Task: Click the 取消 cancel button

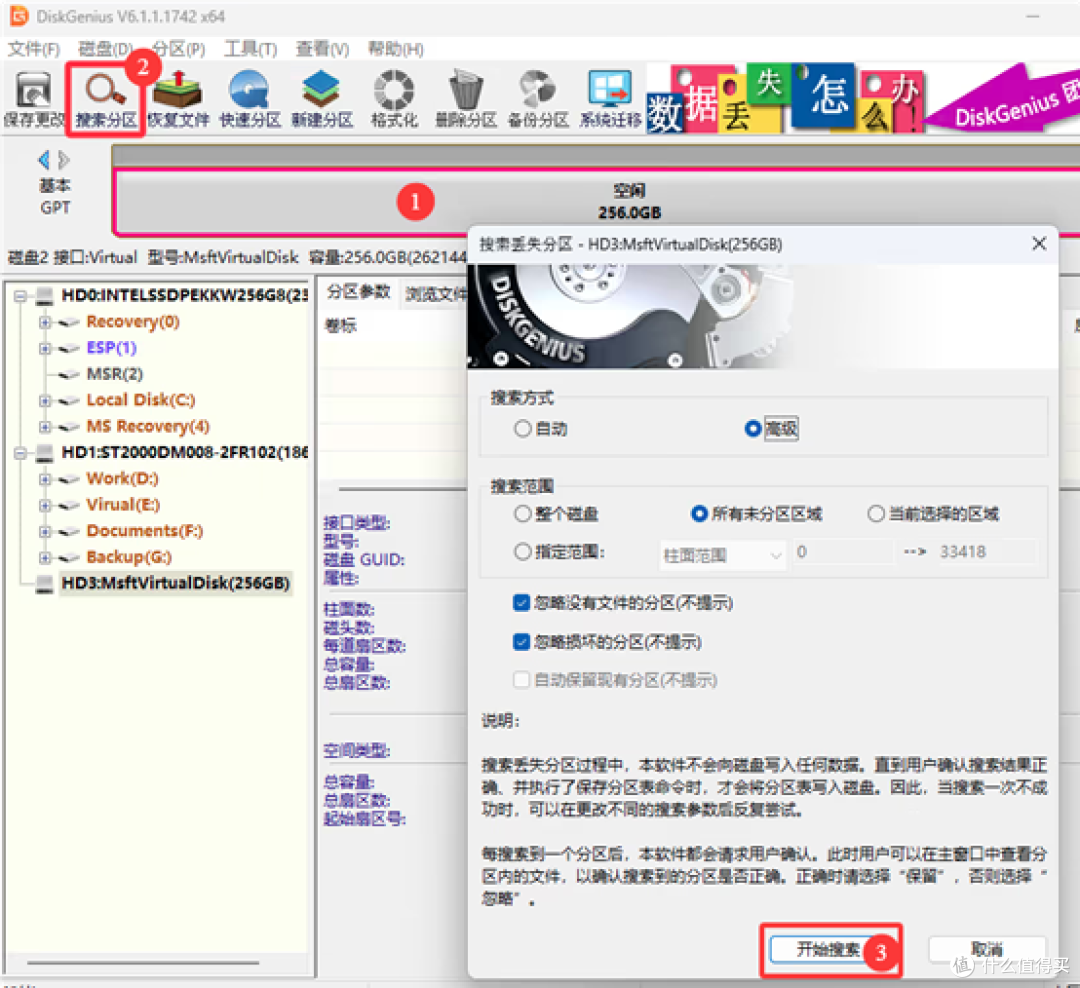Action: point(987,949)
